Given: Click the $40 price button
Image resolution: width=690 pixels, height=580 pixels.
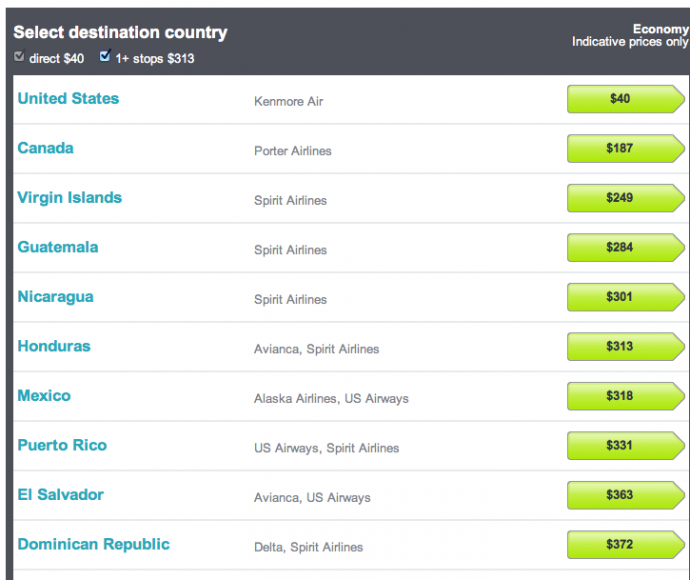Looking at the screenshot, I should [x=622, y=99].
